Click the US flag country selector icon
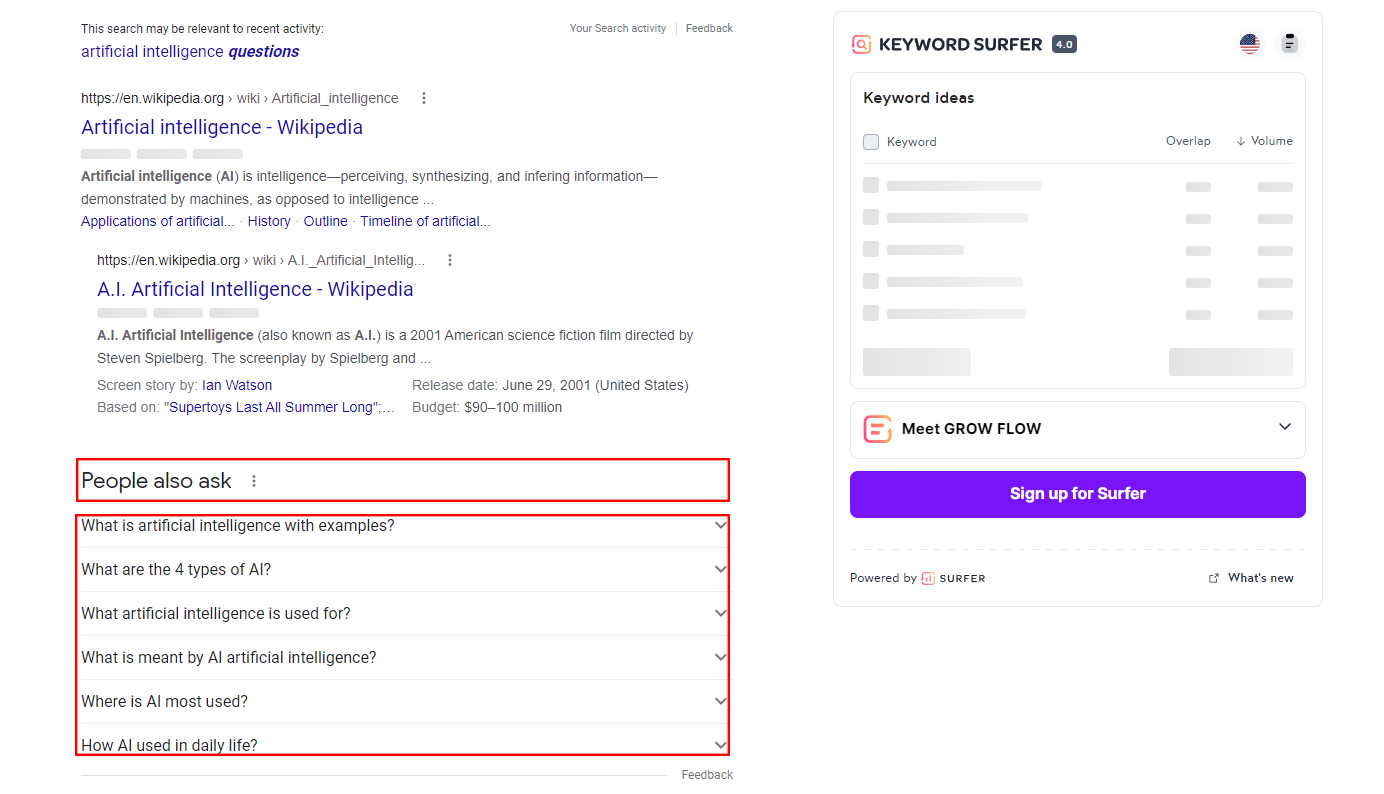This screenshot has height=794, width=1384. 1249,44
